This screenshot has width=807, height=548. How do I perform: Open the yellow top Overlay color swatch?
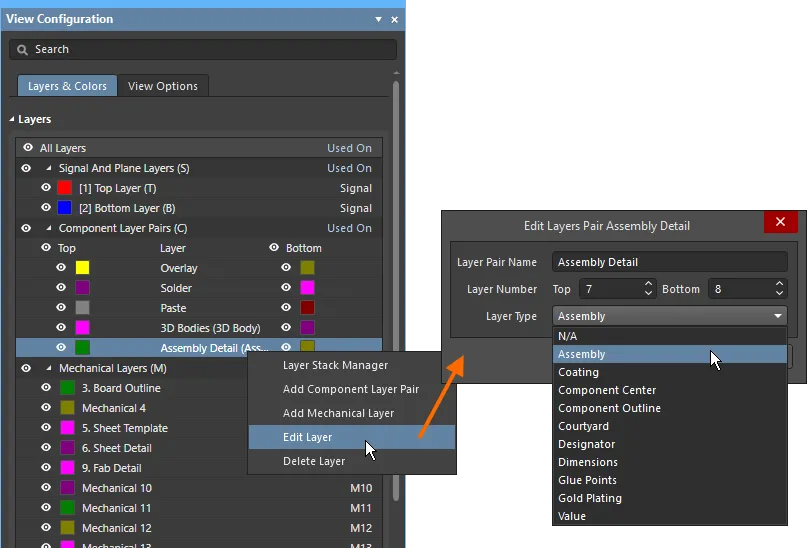pos(82,268)
